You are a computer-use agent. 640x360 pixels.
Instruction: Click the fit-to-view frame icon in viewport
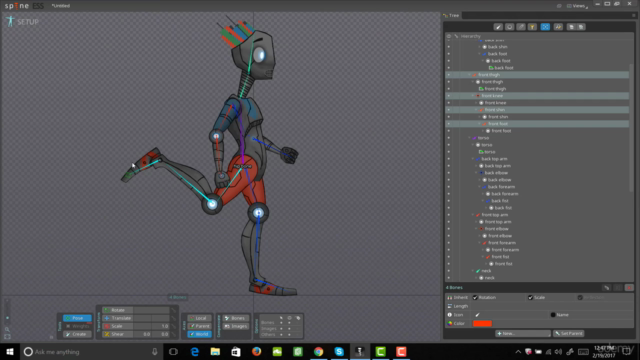(x=7, y=337)
